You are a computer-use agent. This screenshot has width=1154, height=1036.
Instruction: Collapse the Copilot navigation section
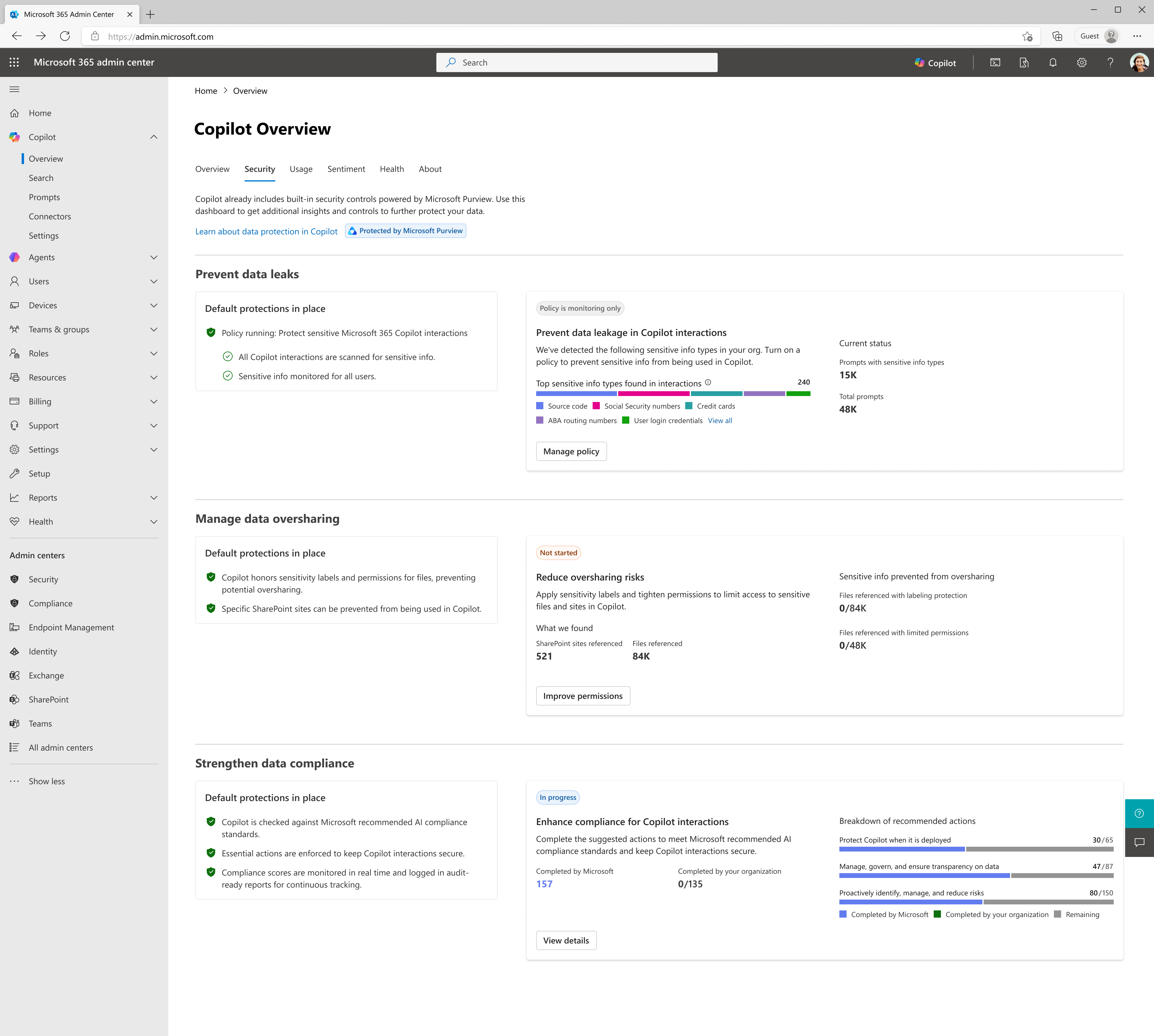pyautogui.click(x=154, y=137)
